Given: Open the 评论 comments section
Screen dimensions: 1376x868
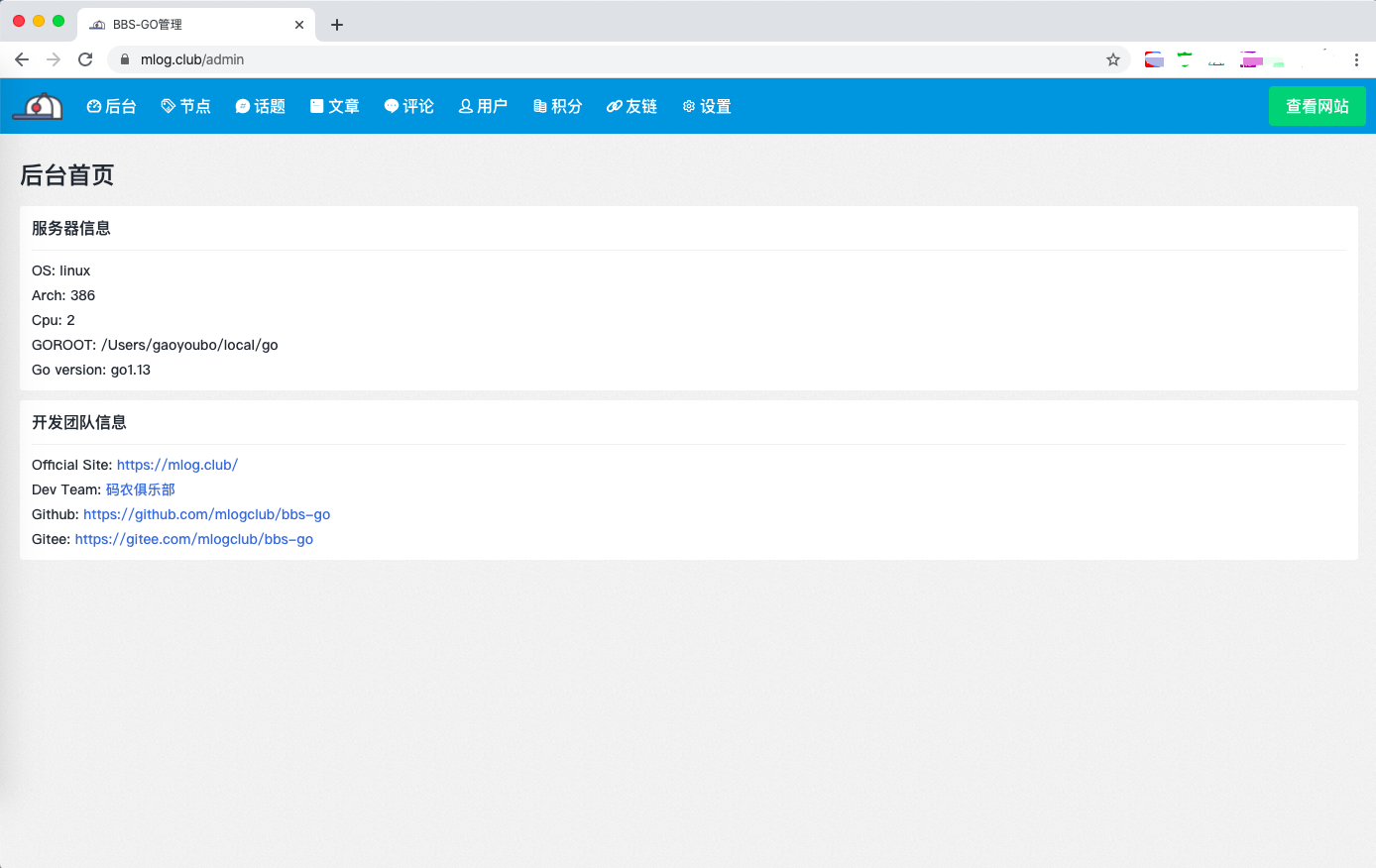Looking at the screenshot, I should [409, 106].
